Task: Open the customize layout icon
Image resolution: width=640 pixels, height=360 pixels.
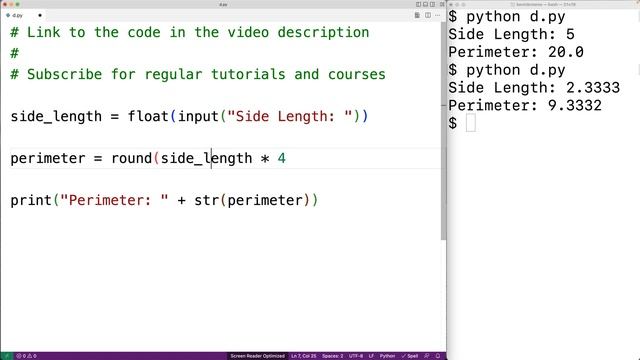Action: click(x=442, y=4)
